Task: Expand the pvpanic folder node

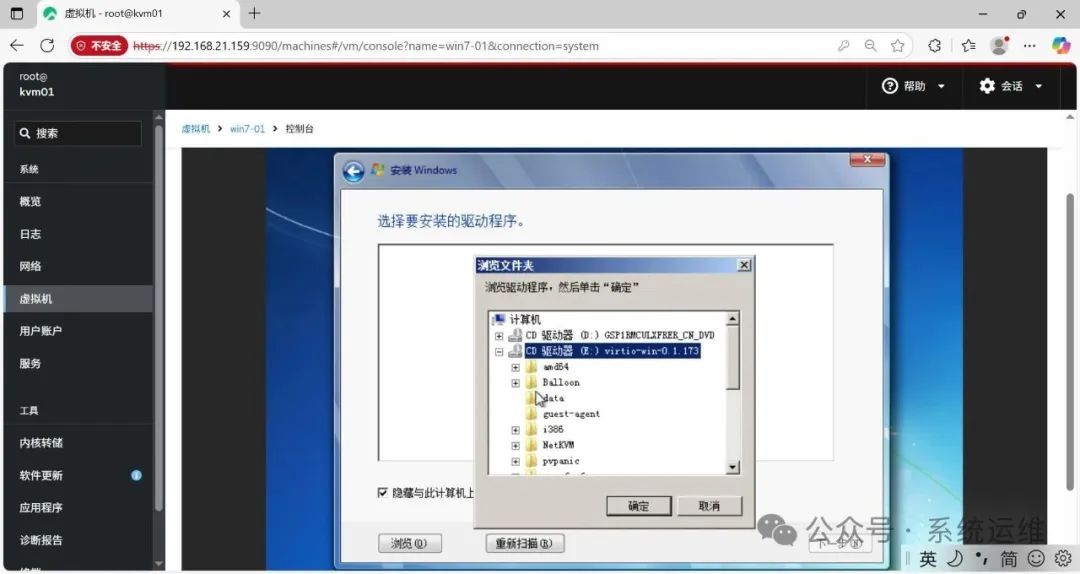Action: pos(515,462)
